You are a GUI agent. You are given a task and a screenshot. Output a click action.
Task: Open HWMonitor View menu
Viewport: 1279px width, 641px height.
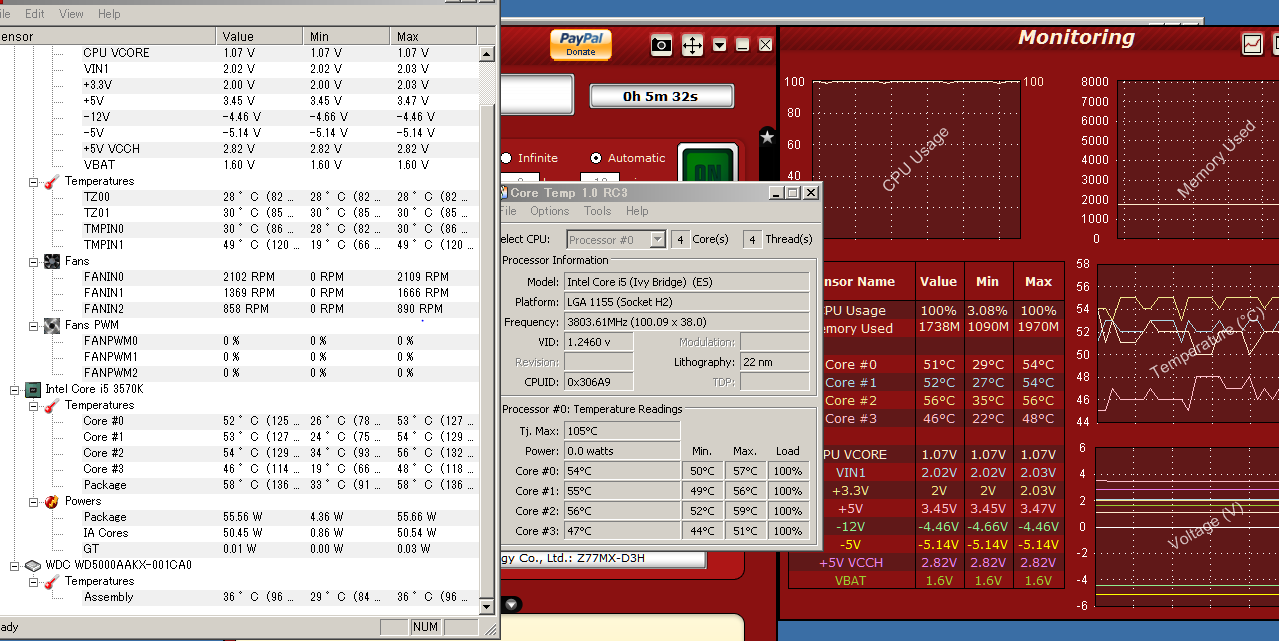[x=72, y=14]
